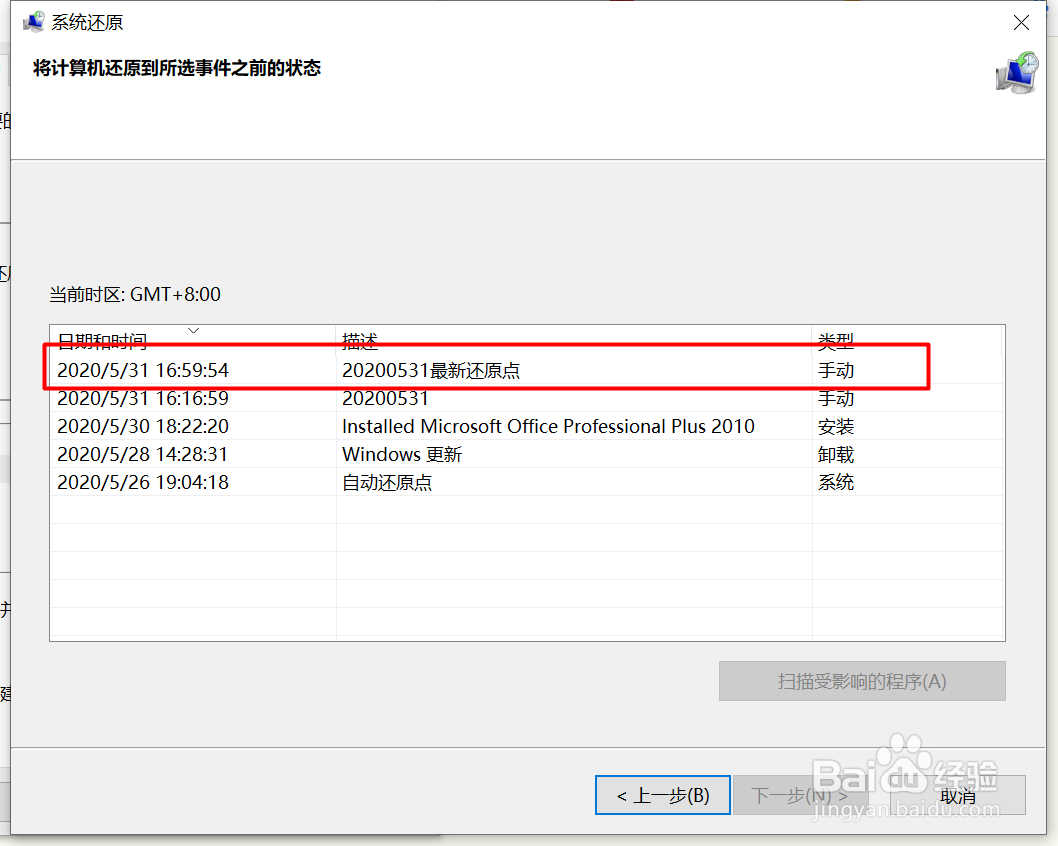Select restore point 20200531最新还原点
1058x846 pixels.
420,369
